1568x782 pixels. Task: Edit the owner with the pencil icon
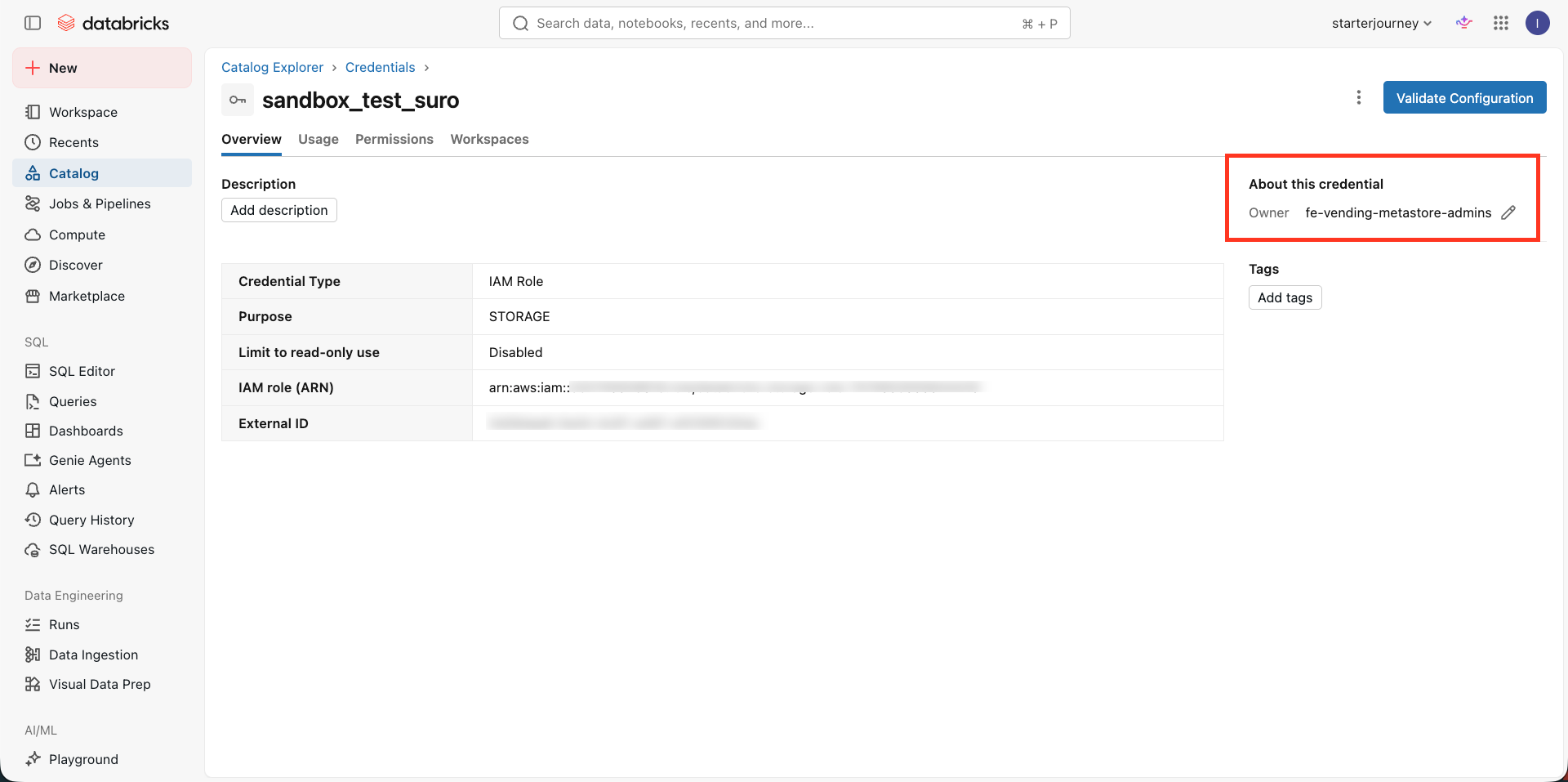coord(1508,212)
